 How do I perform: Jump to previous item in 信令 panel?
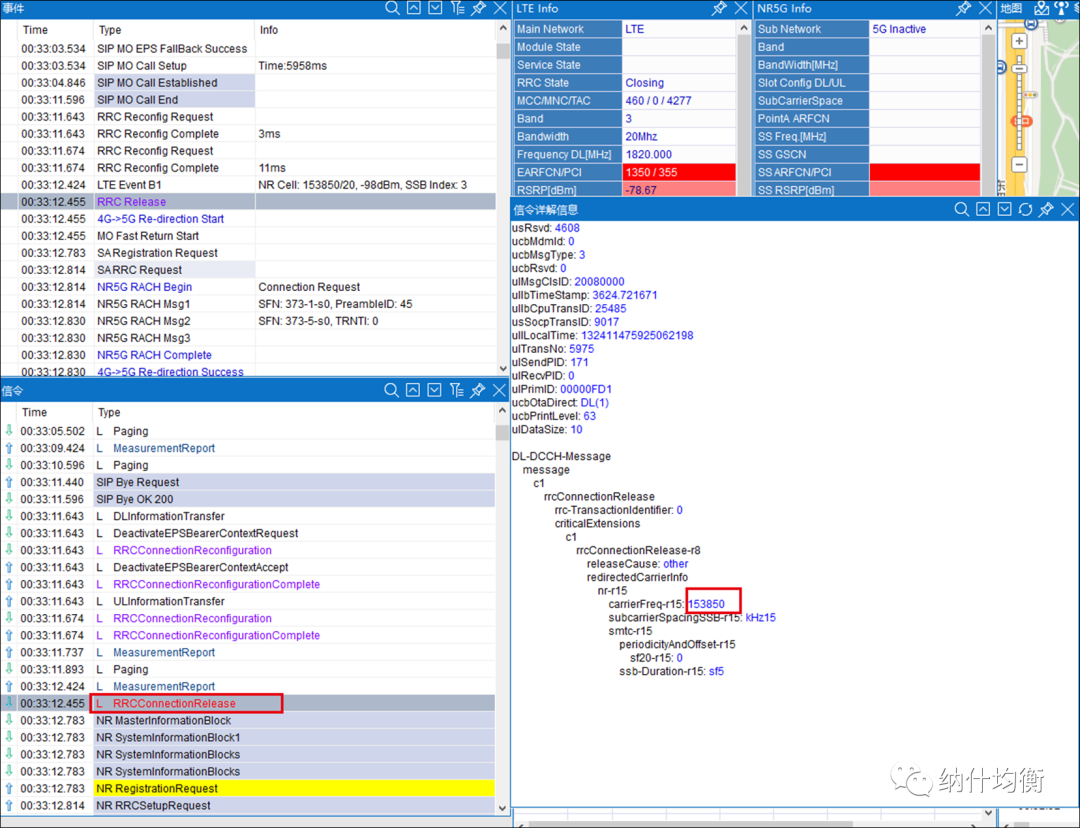[x=413, y=391]
